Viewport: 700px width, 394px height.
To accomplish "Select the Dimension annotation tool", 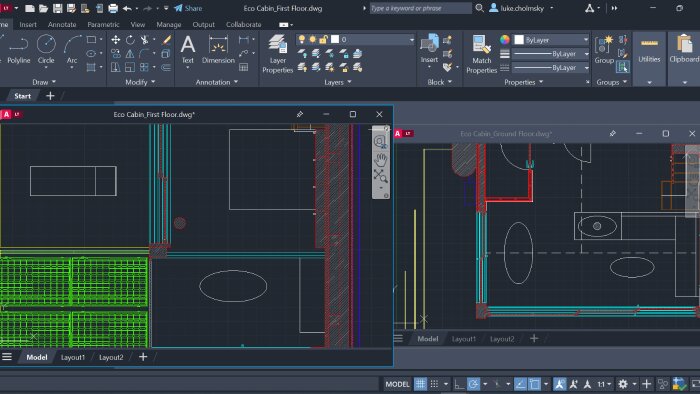I will coord(218,50).
